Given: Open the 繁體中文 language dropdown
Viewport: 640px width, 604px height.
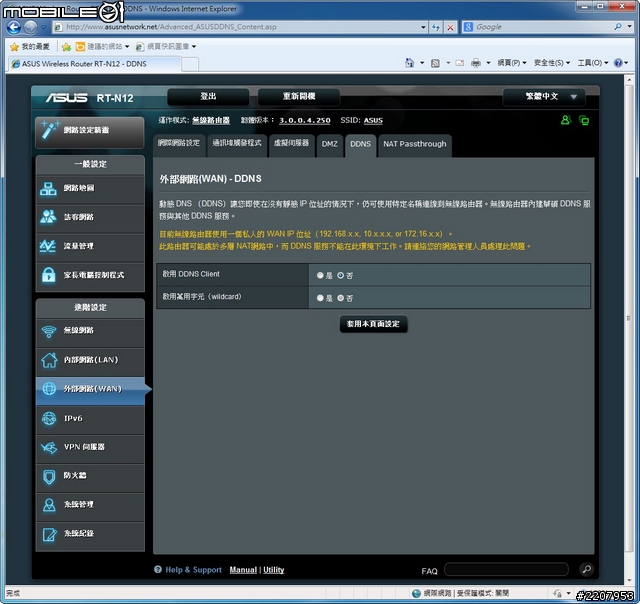Looking at the screenshot, I should coord(544,97).
